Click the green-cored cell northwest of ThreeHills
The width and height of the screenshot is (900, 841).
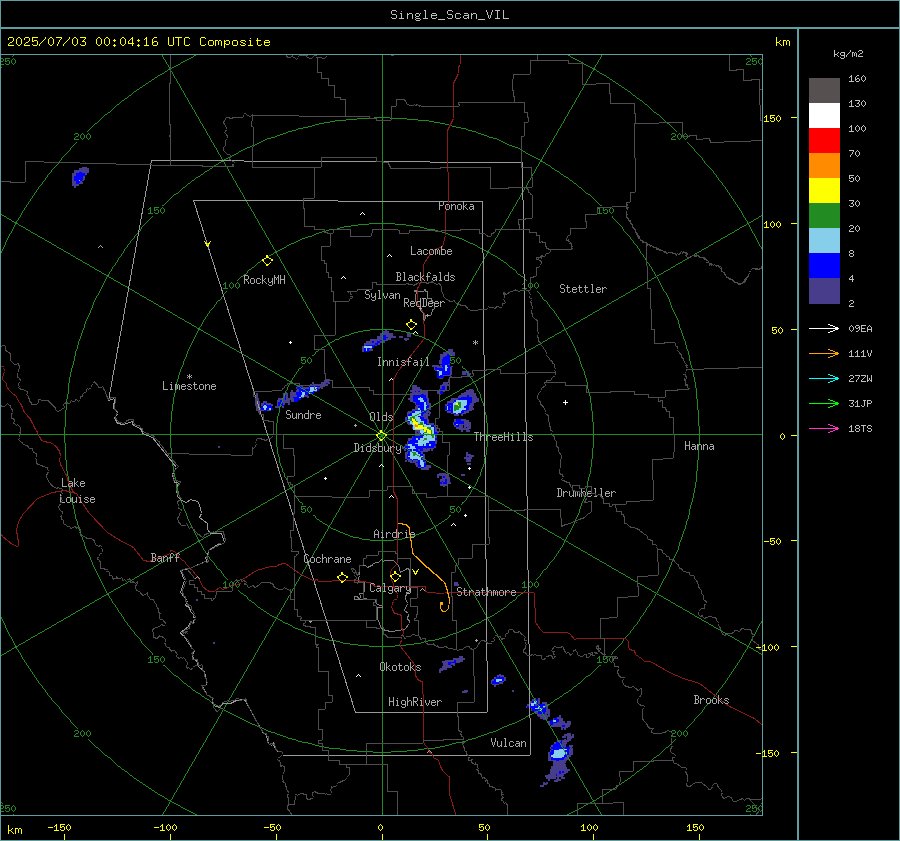coord(459,406)
